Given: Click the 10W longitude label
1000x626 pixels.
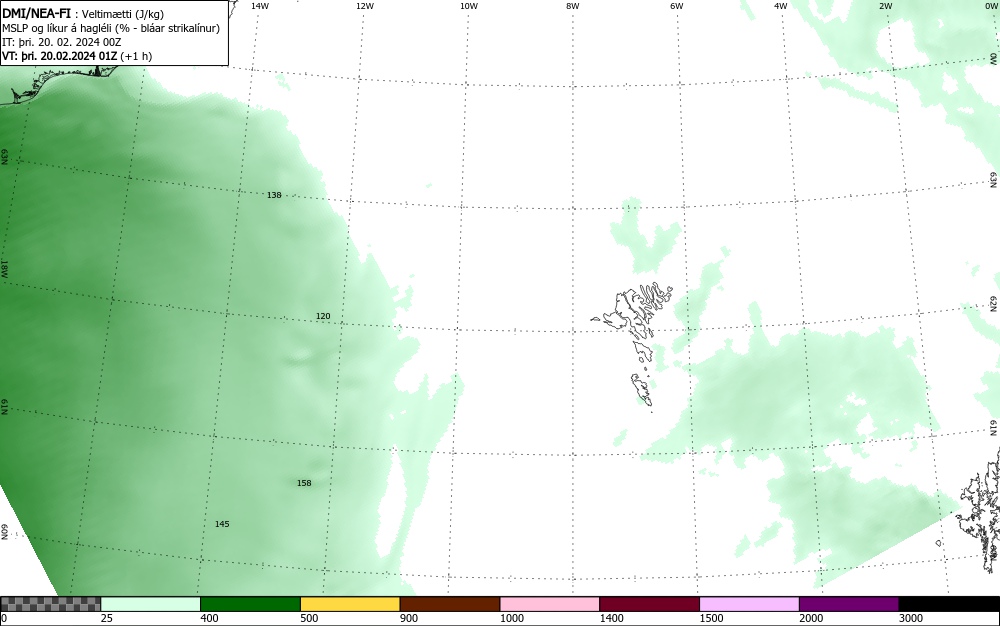Looking at the screenshot, I should coord(469,6).
